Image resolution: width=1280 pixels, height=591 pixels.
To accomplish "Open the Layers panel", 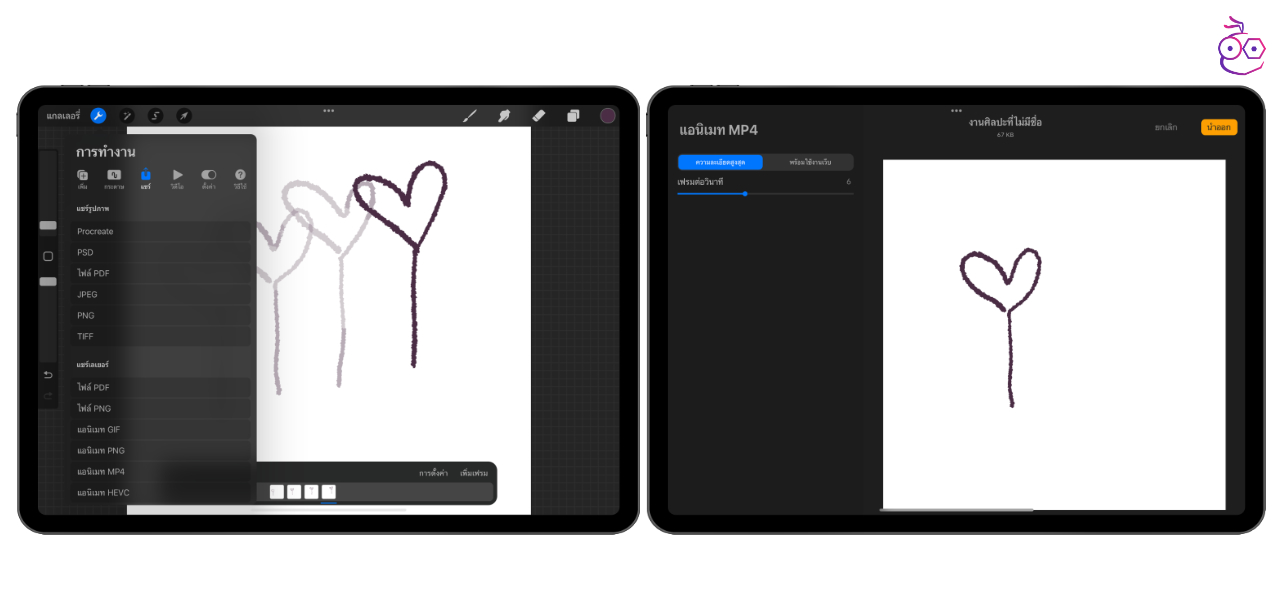I will point(573,116).
